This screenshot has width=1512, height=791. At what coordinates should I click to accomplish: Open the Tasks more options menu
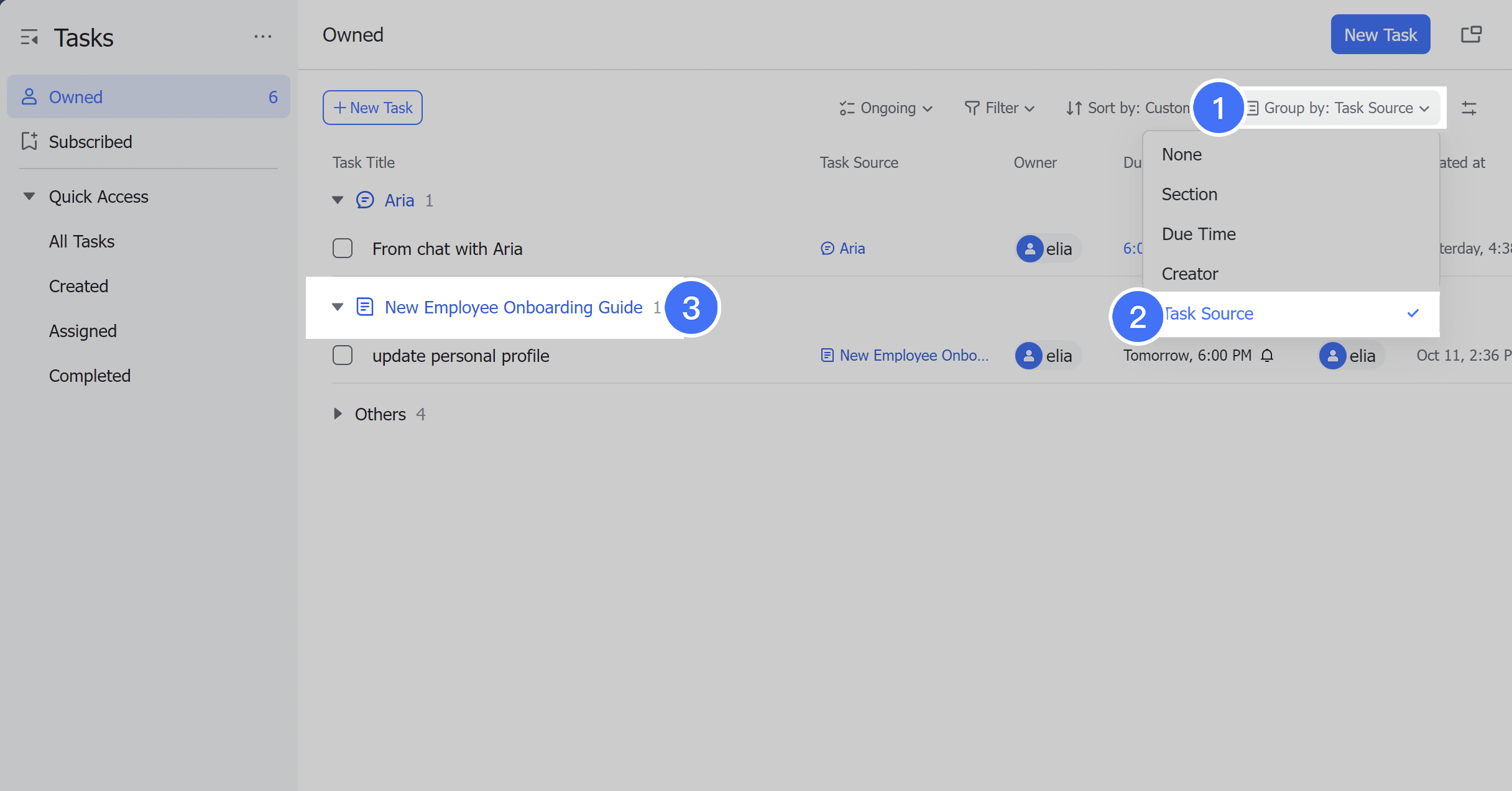coord(263,36)
